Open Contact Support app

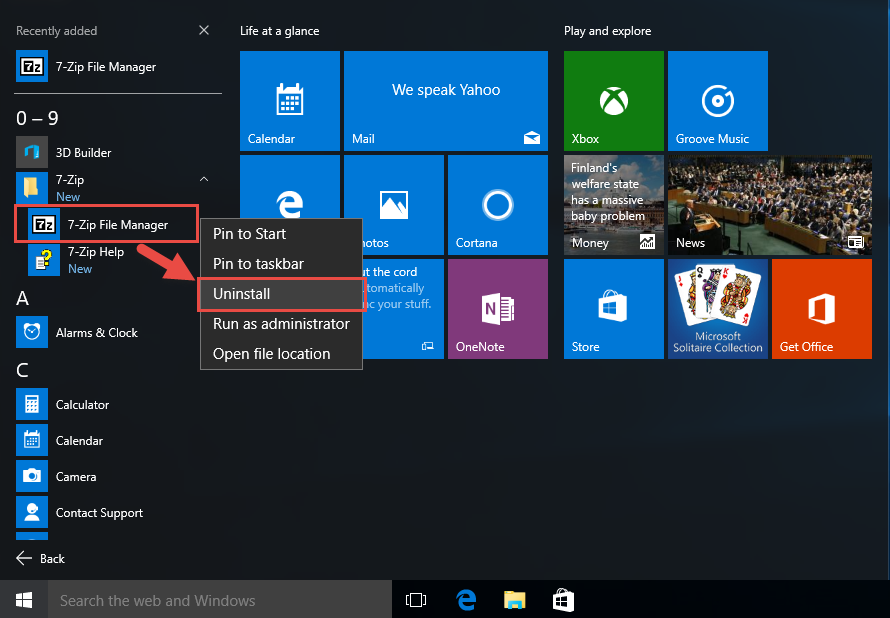coord(117,512)
